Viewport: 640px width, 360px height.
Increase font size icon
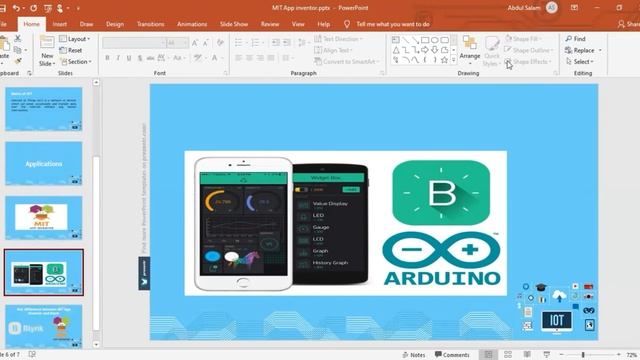[195, 42]
